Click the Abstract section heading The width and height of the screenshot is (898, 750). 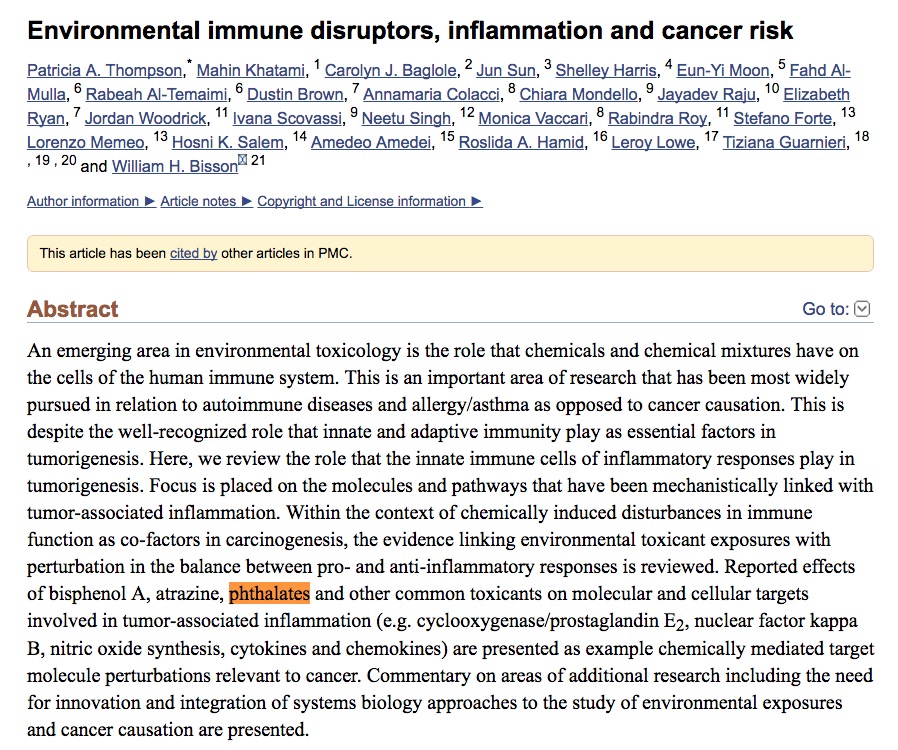tap(73, 309)
